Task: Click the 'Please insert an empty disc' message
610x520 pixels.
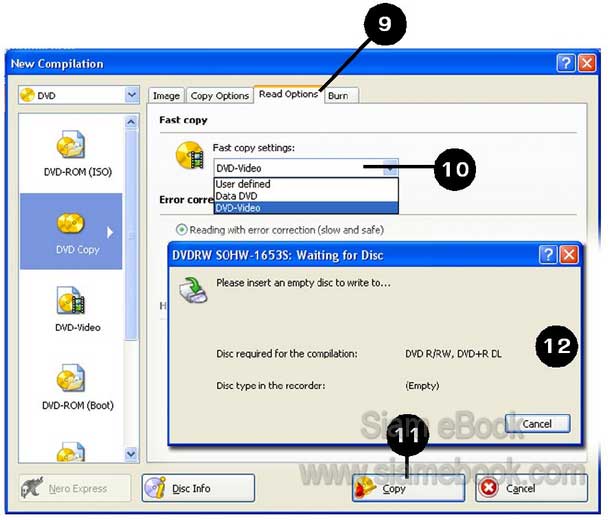Action: [x=303, y=283]
